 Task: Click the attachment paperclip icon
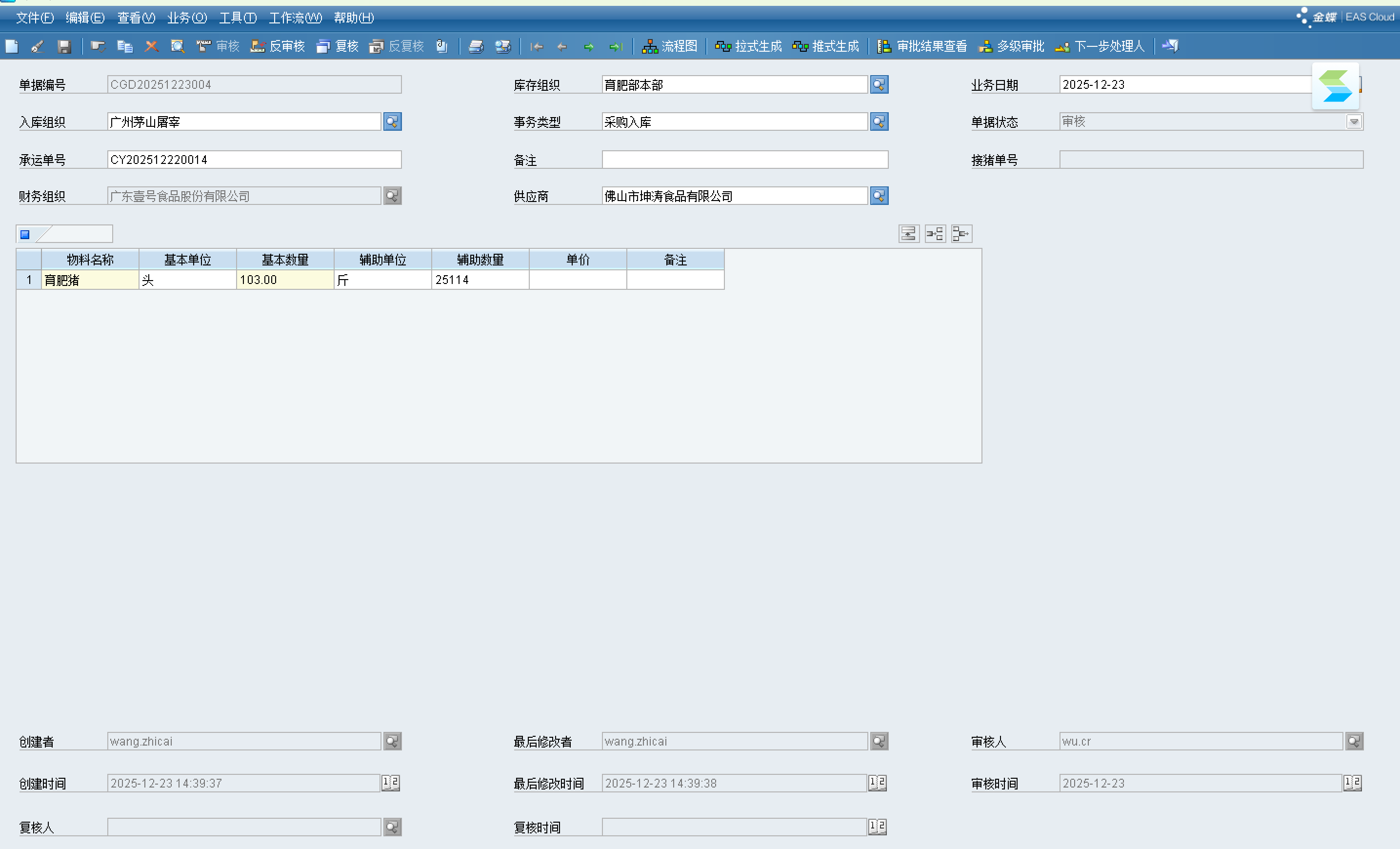(x=441, y=46)
